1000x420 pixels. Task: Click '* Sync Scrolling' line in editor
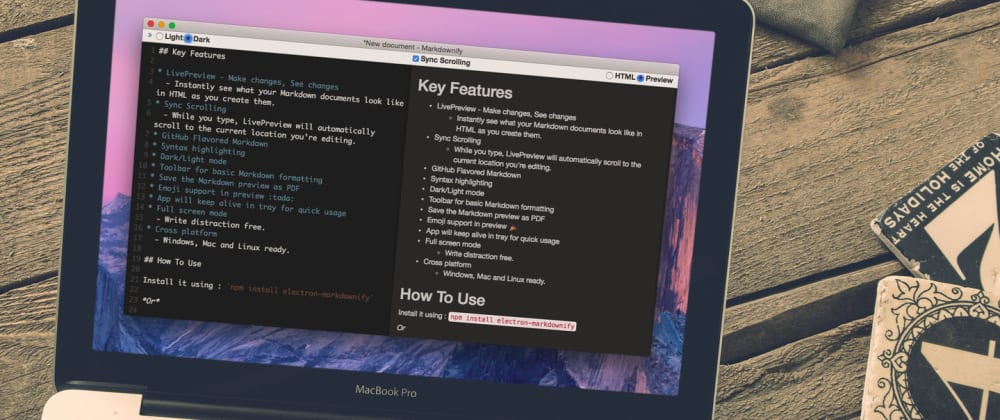pyautogui.click(x=190, y=106)
